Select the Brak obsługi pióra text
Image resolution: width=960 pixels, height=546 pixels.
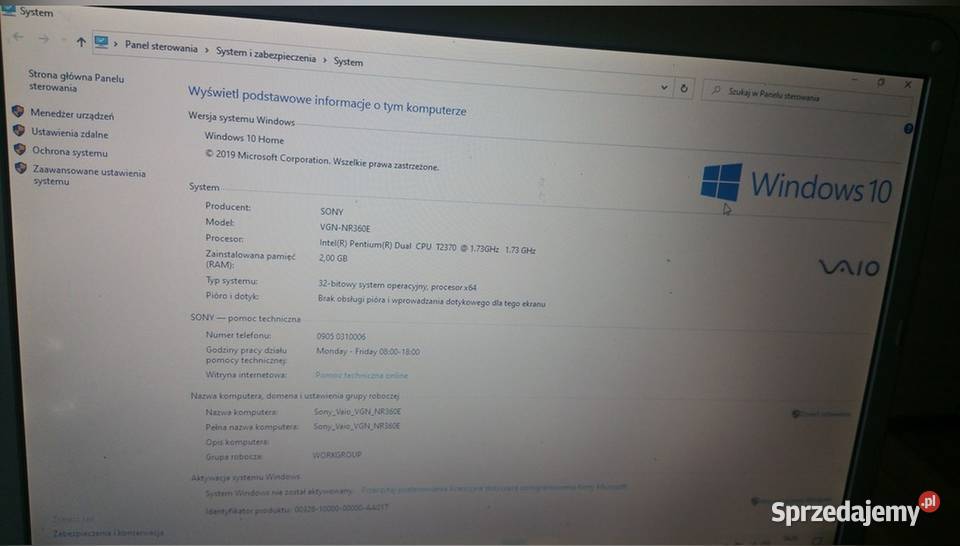tap(431, 301)
